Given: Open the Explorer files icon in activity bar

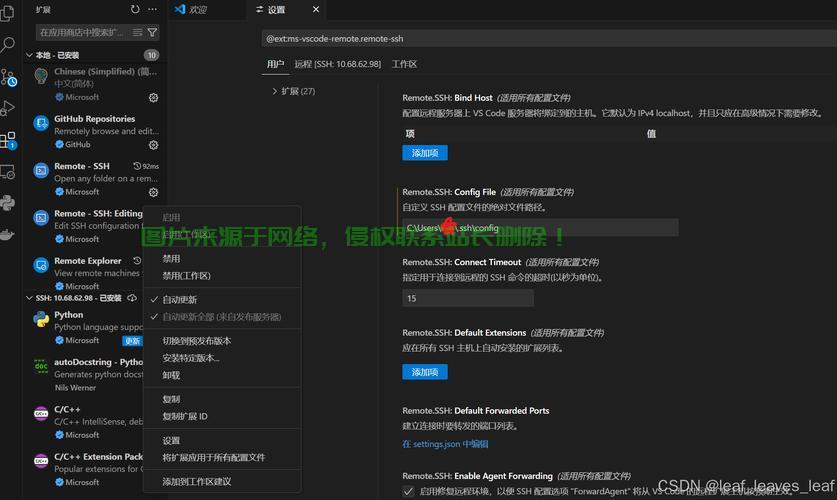Looking at the screenshot, I should pyautogui.click(x=7, y=13).
